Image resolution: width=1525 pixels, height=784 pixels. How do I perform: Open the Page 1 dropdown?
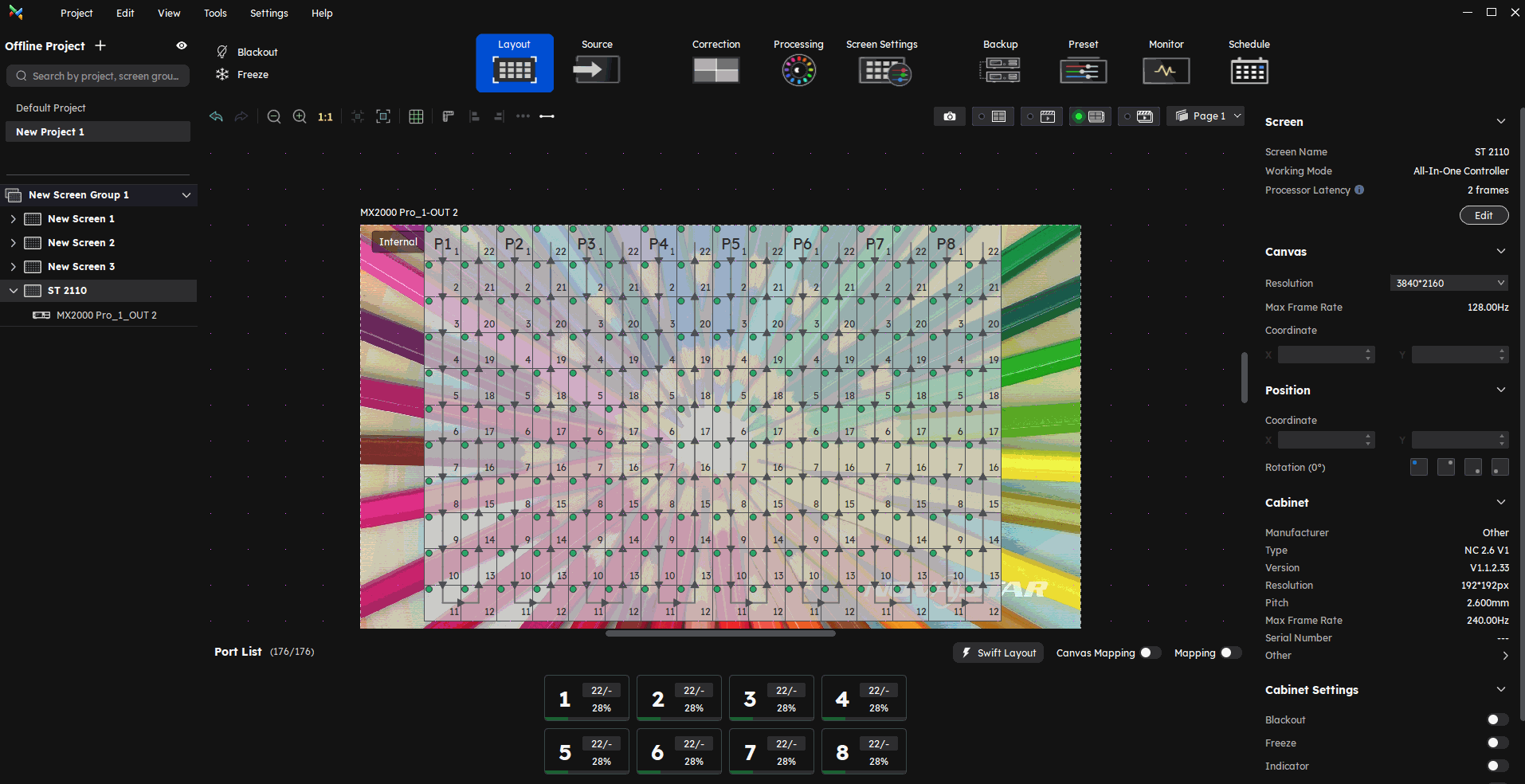[x=1208, y=116]
